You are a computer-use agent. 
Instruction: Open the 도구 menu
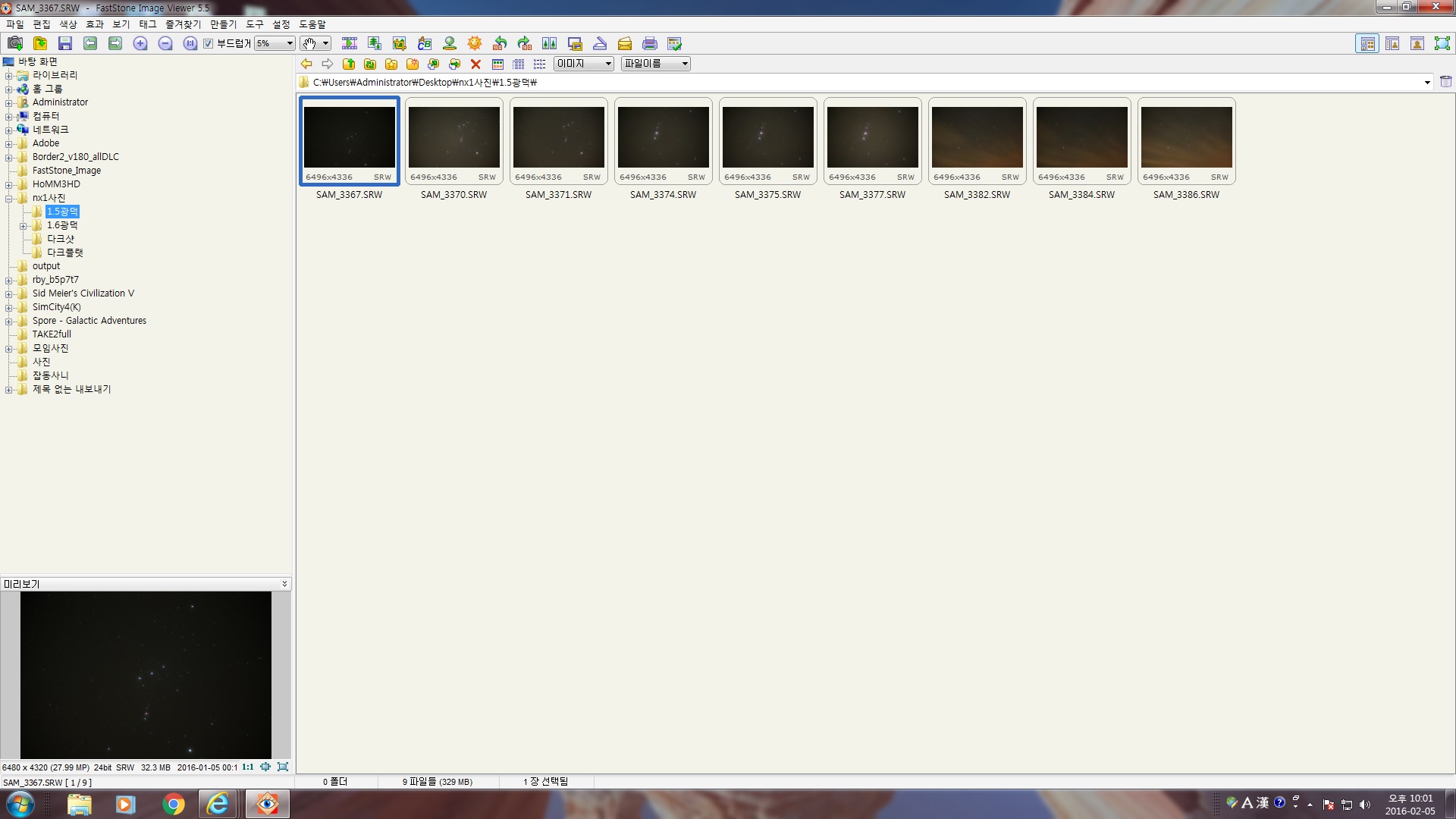tap(254, 24)
